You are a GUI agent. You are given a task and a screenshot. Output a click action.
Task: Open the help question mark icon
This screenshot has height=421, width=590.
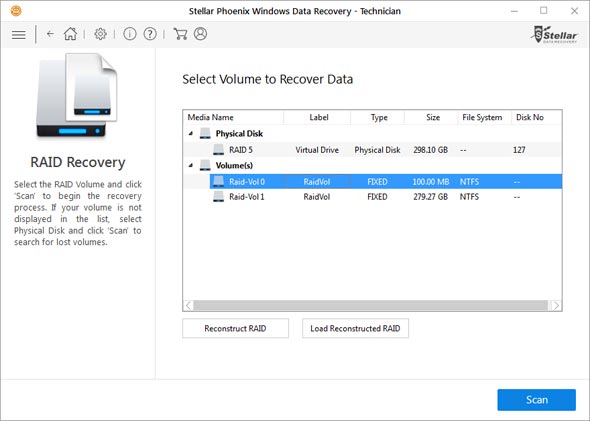click(x=150, y=34)
